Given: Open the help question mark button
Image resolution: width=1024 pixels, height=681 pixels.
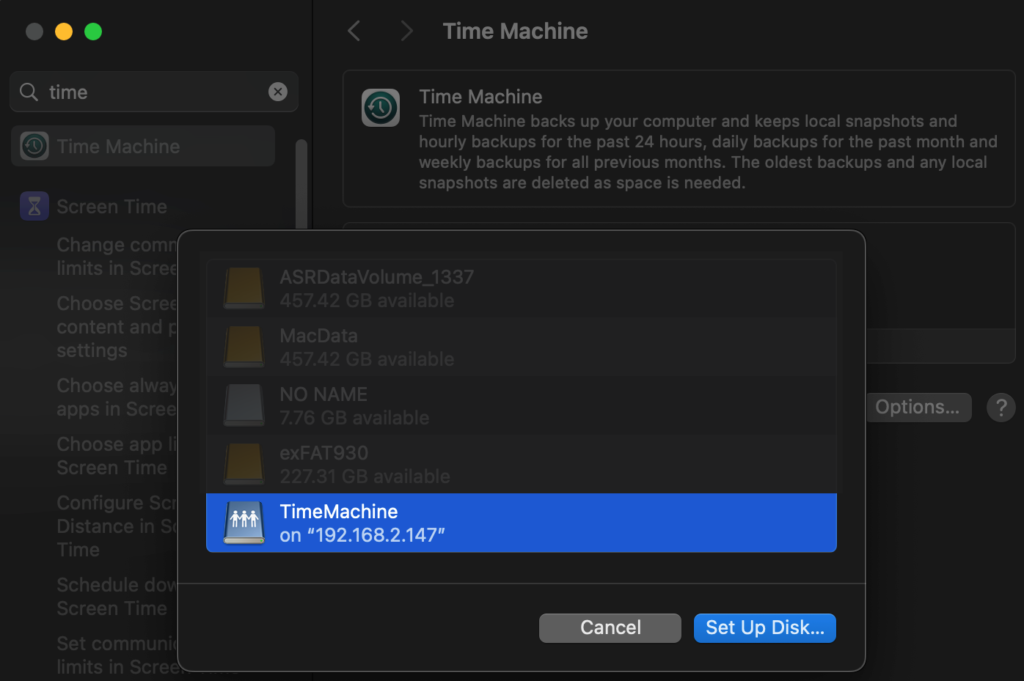Looking at the screenshot, I should [x=1000, y=407].
